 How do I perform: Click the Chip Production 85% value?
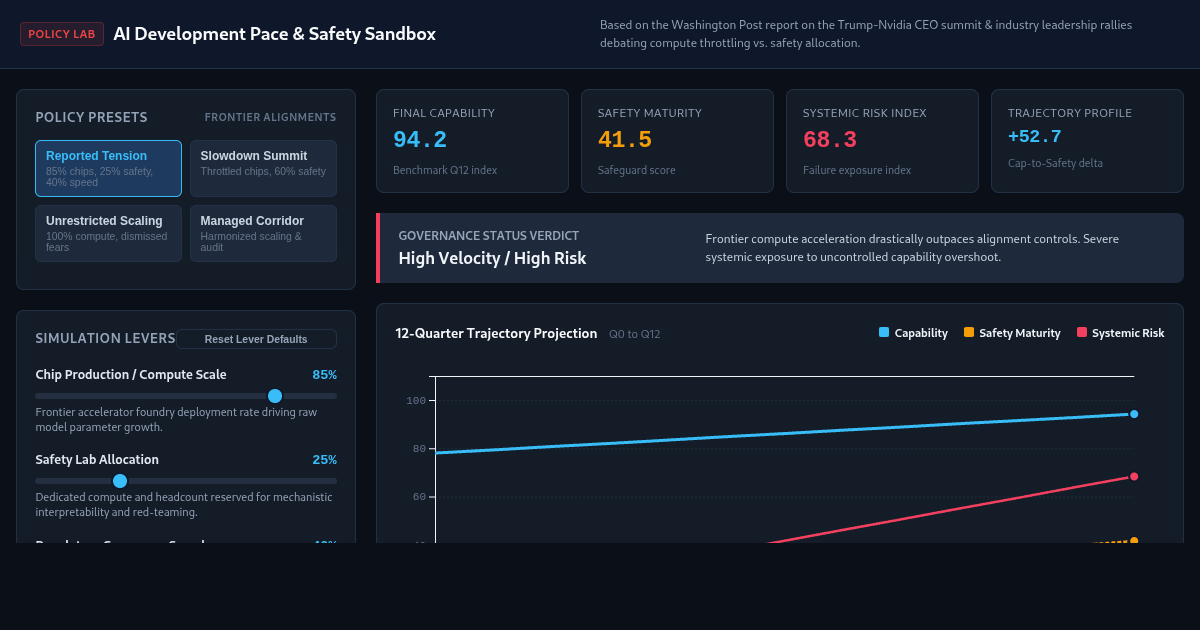(325, 375)
